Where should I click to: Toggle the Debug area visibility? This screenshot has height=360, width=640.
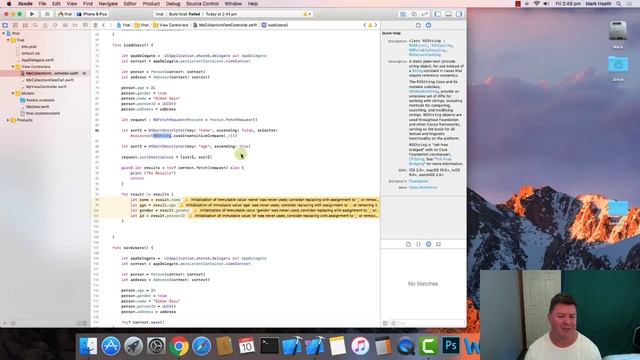pyautogui.click(x=448, y=14)
